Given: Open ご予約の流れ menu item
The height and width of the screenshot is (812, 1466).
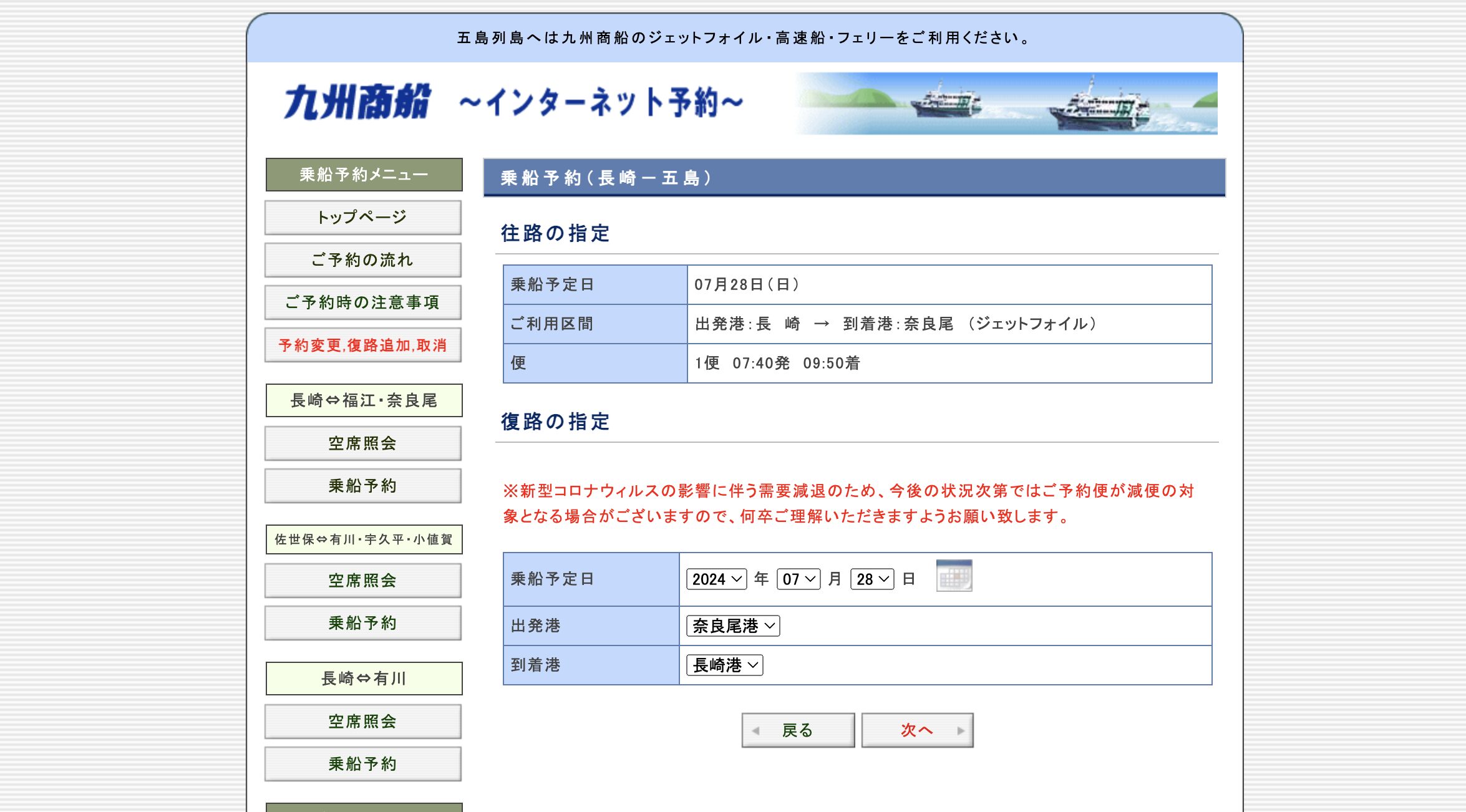Looking at the screenshot, I should 363,259.
